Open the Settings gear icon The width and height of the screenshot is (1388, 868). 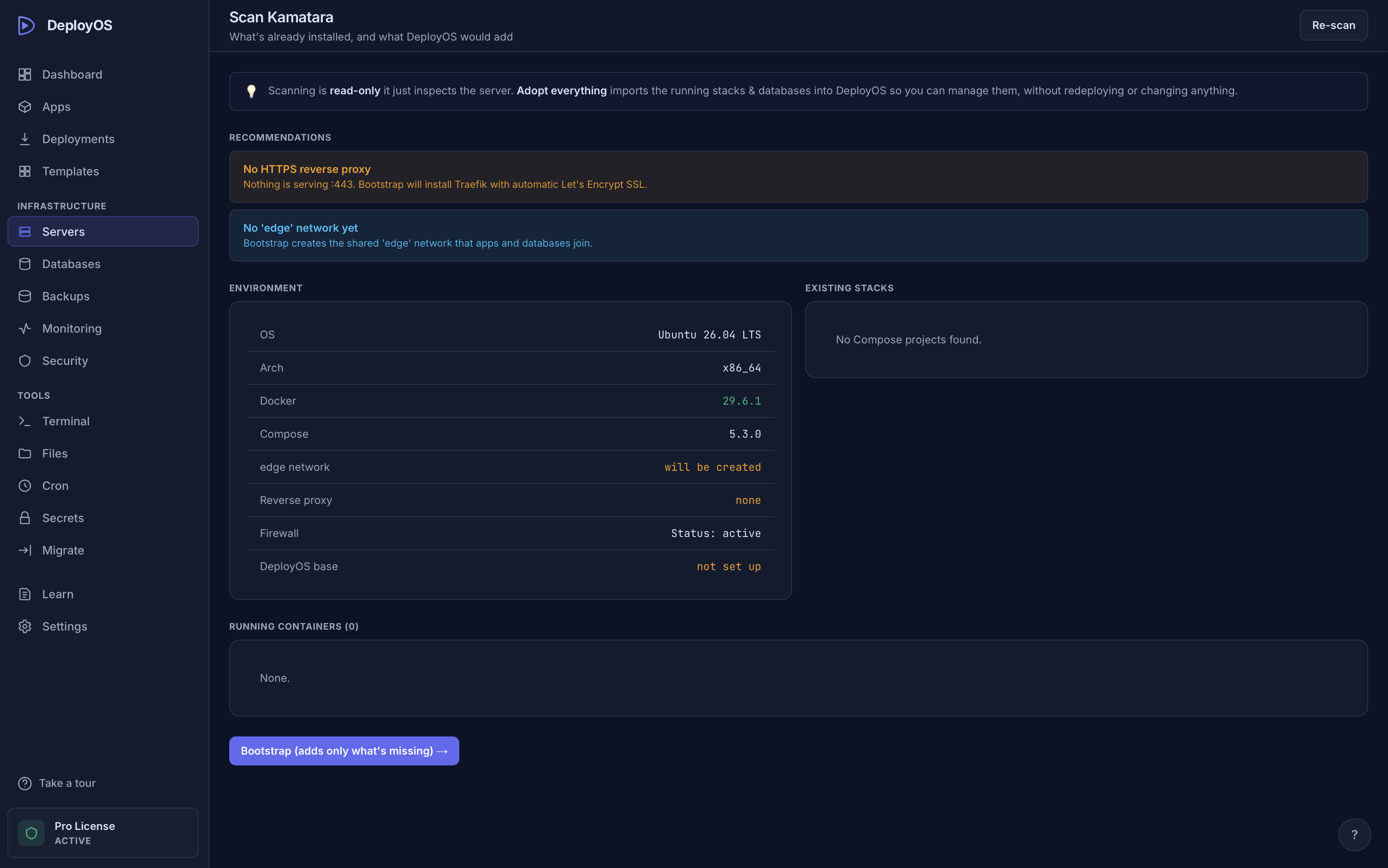point(25,626)
